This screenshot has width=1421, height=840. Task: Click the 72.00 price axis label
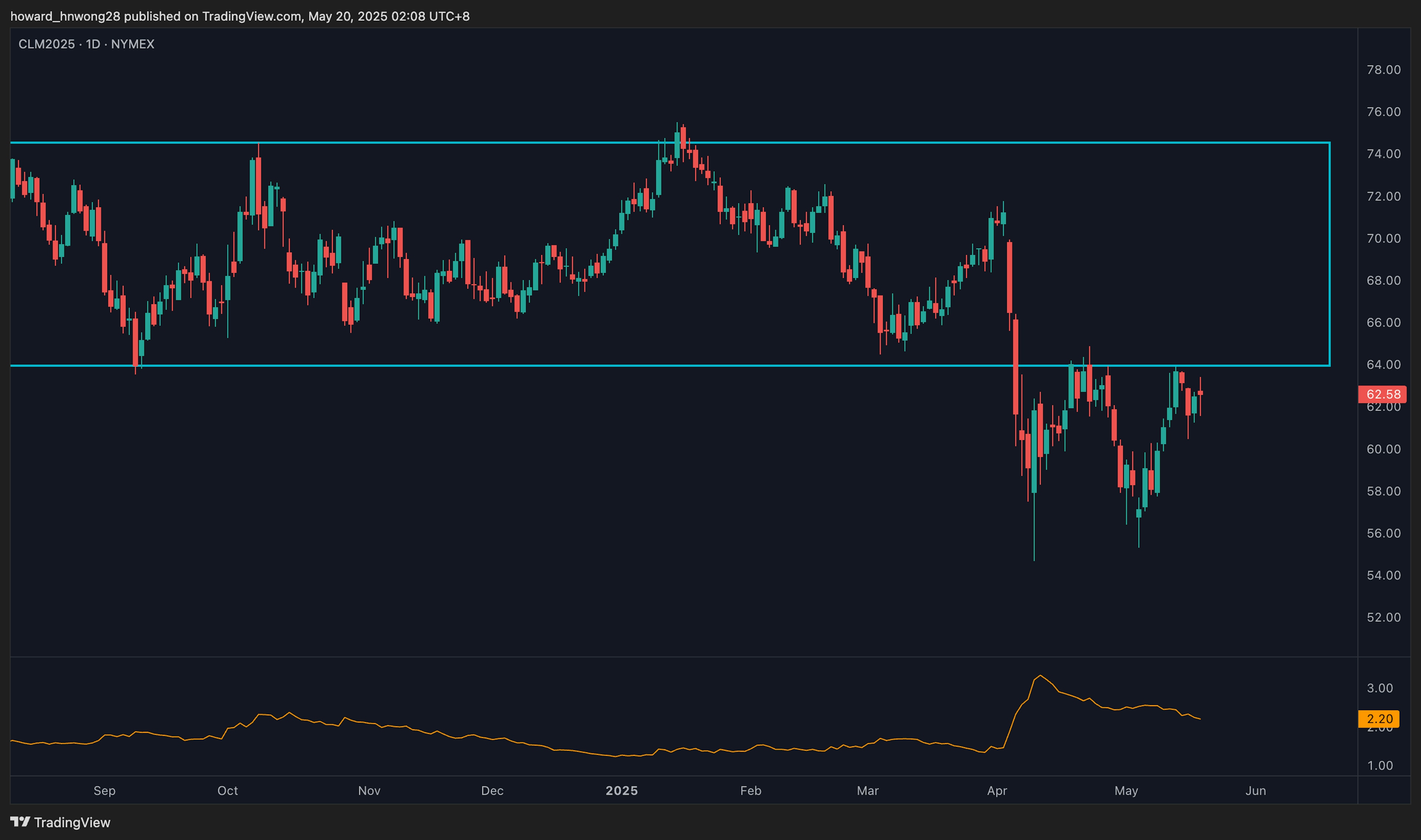[x=1383, y=196]
